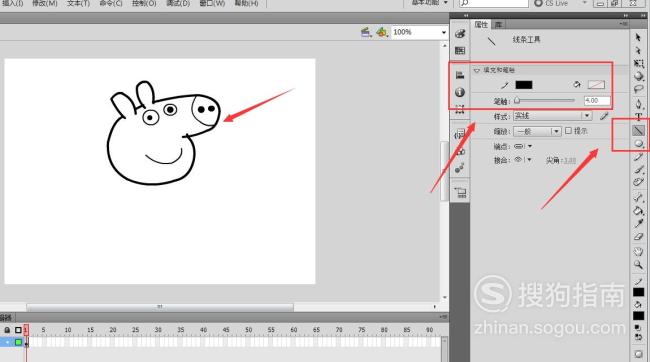Click the edit stroke style pencil icon
Image resolution: width=650 pixels, height=362 pixels.
point(604,116)
